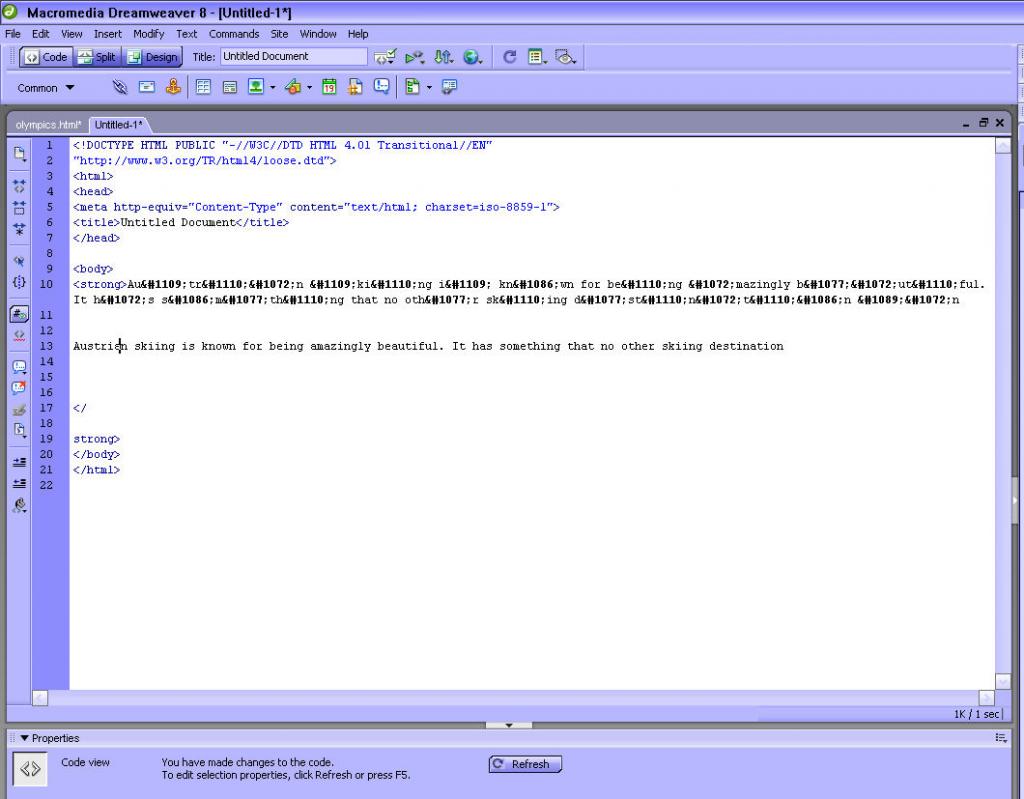Select the Untitled-1 document tab
The image size is (1024, 799).
point(118,125)
